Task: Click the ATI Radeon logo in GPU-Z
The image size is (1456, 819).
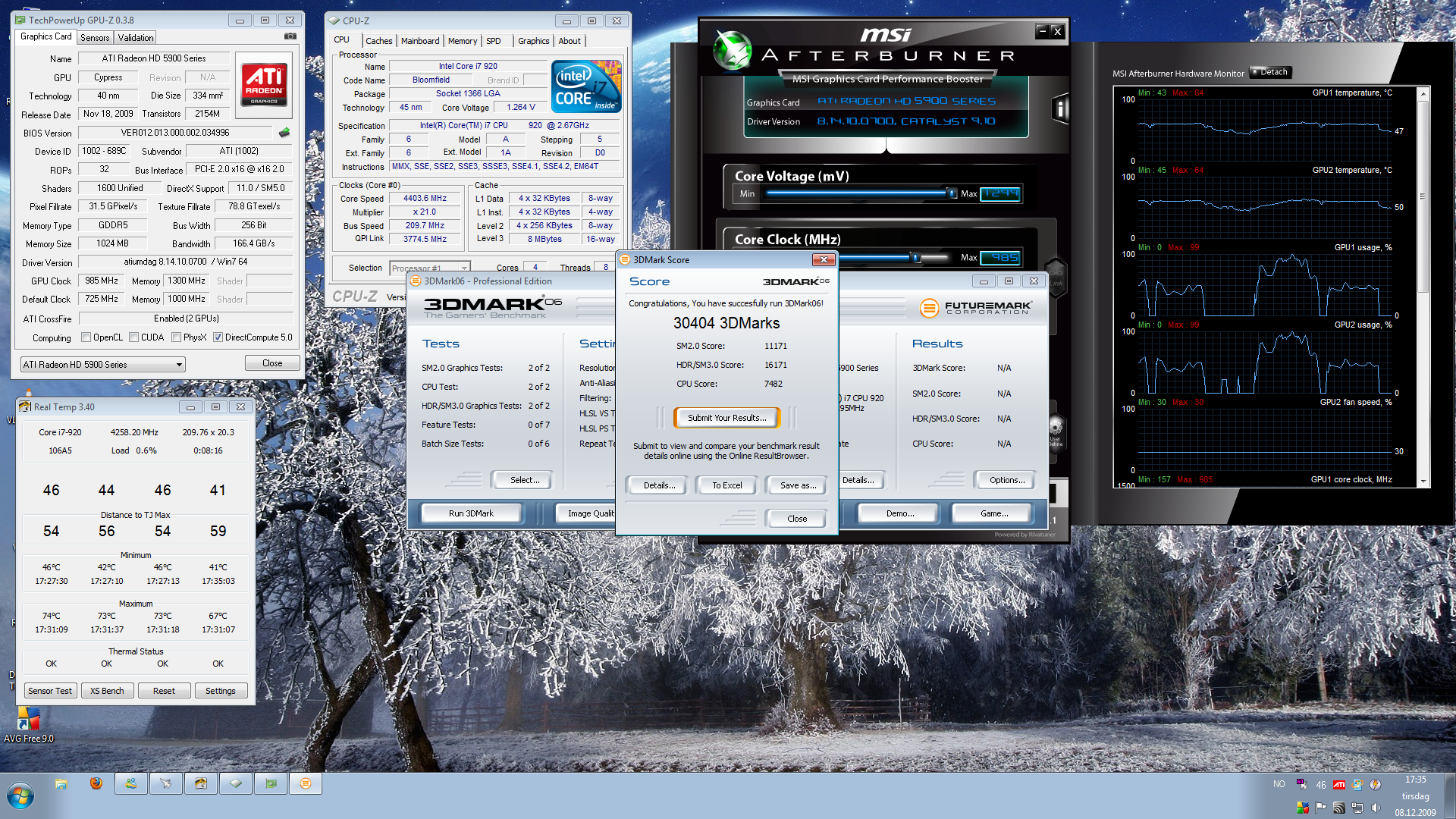Action: tap(264, 84)
